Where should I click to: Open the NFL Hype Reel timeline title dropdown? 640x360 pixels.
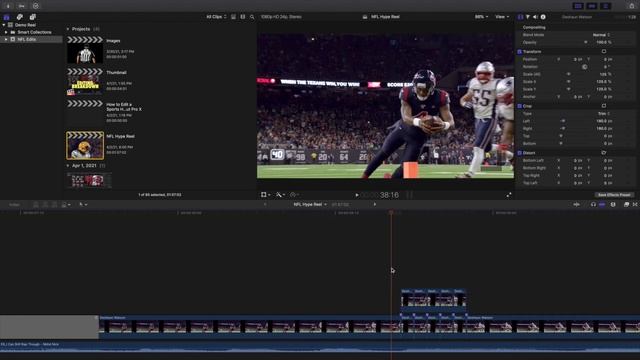click(x=310, y=204)
